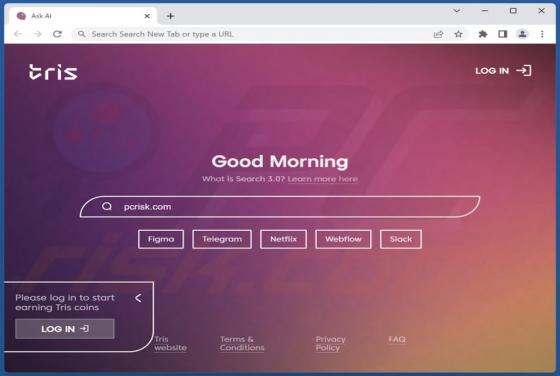Image resolution: width=560 pixels, height=376 pixels.
Task: Open a new tab with plus button
Action: pos(170,16)
